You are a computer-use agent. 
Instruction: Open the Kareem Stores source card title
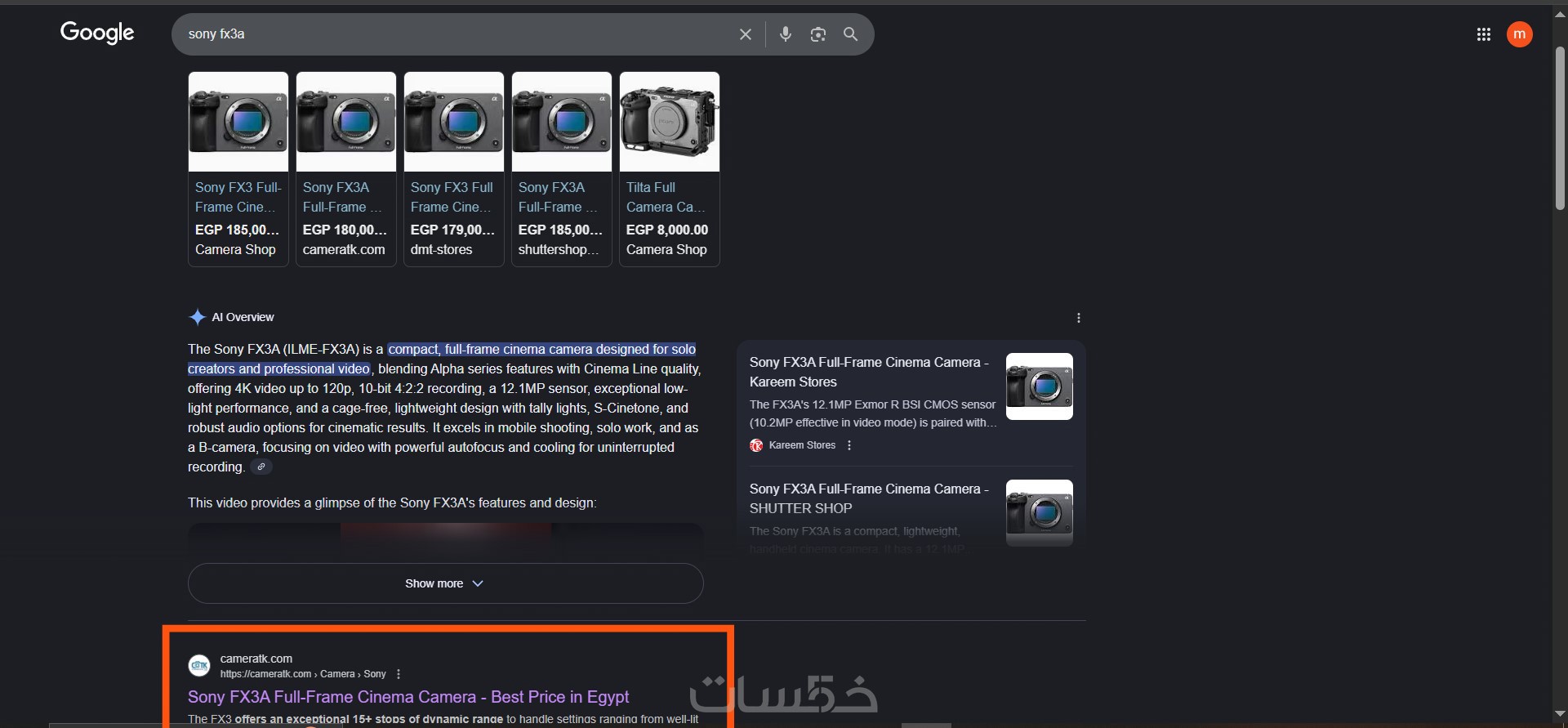(x=870, y=372)
